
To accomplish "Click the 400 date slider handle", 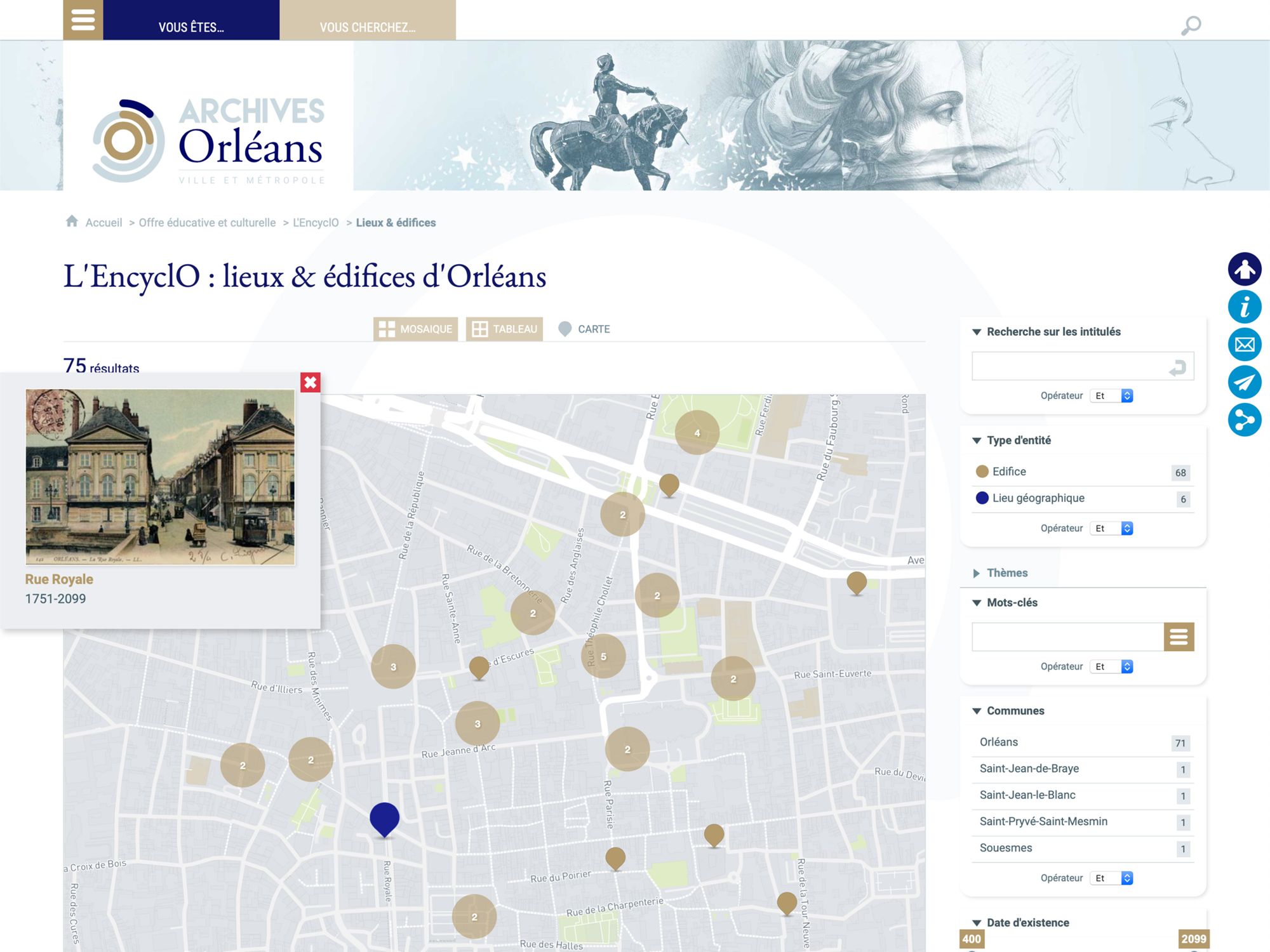I will (x=971, y=939).
